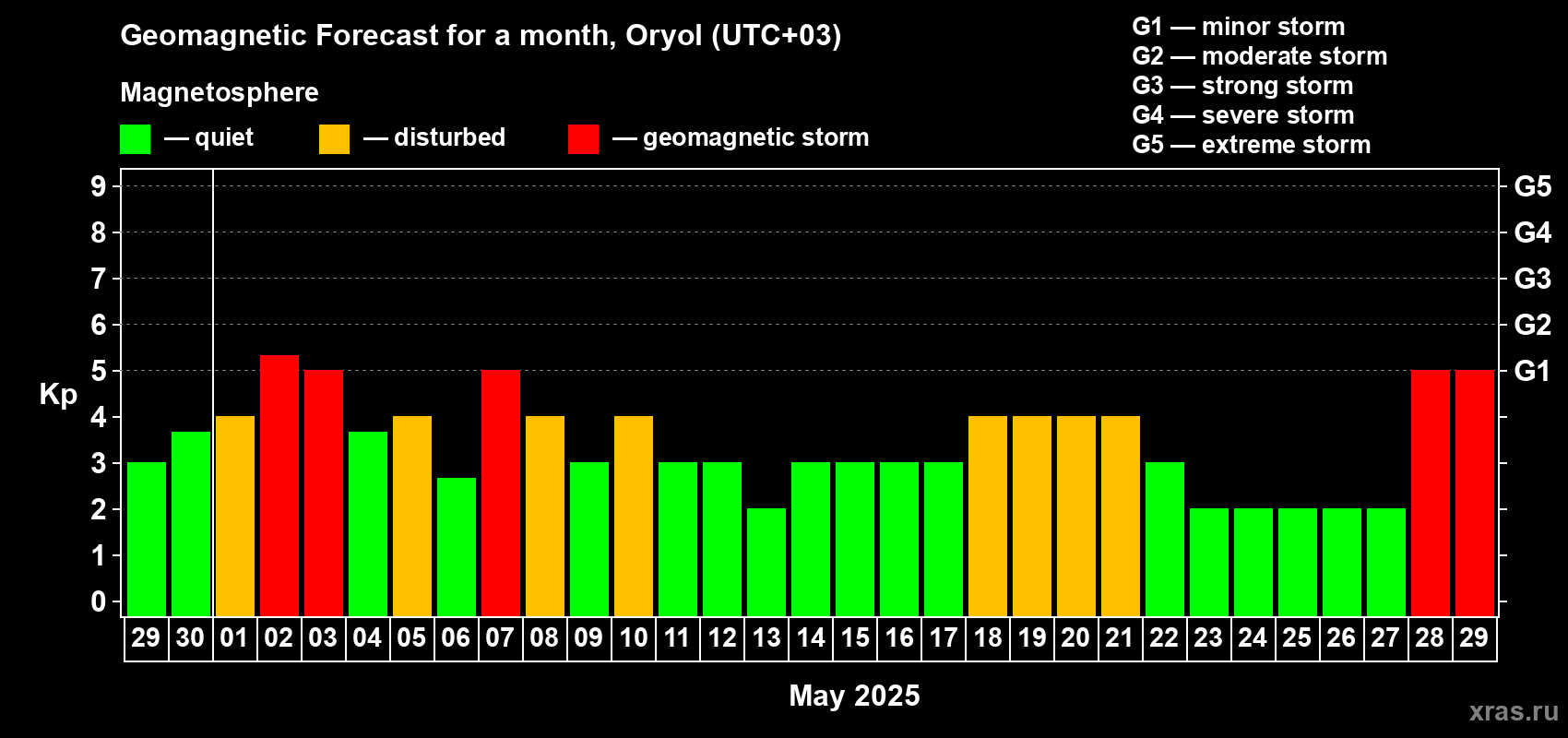The image size is (1568, 738).
Task: Click the Magnetosphere heading
Action: 220,92
